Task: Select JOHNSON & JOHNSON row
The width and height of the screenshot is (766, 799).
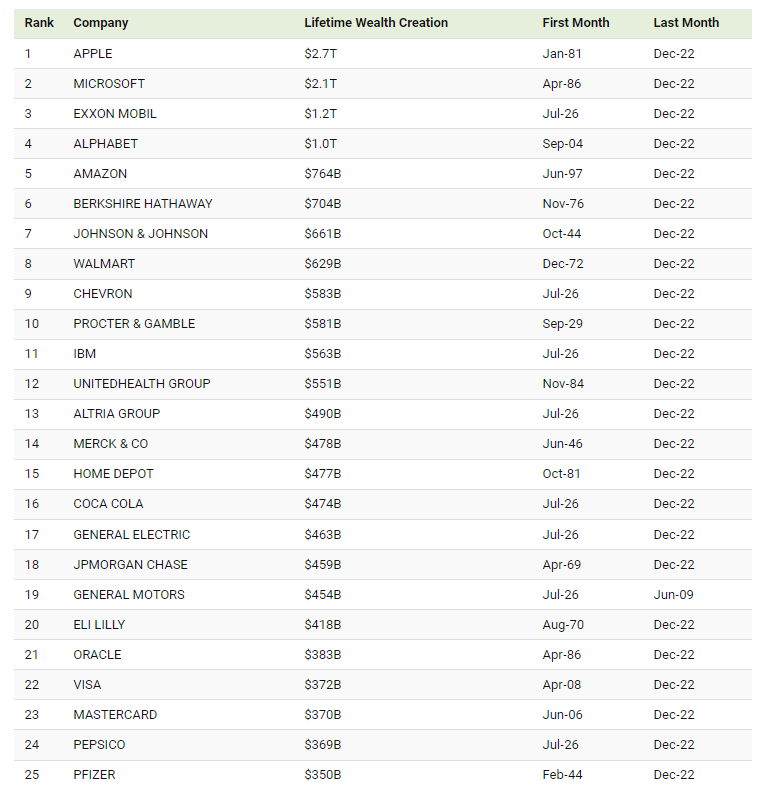Action: pos(383,234)
